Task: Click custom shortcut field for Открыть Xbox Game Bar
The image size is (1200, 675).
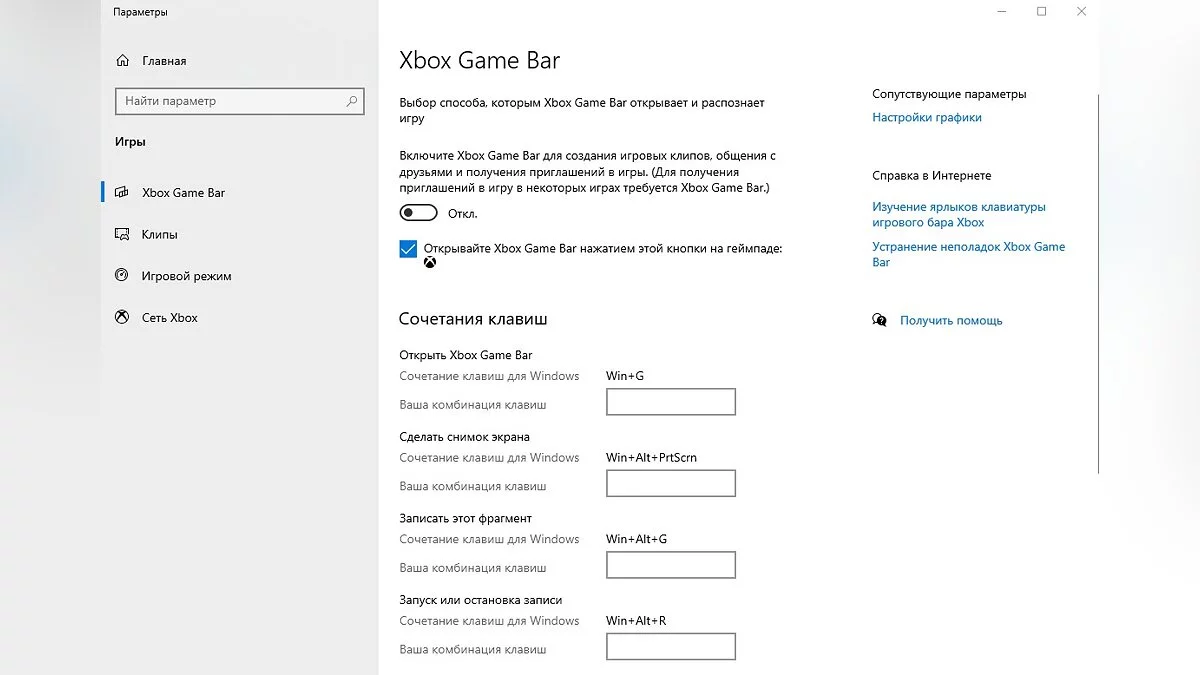Action: tap(671, 402)
